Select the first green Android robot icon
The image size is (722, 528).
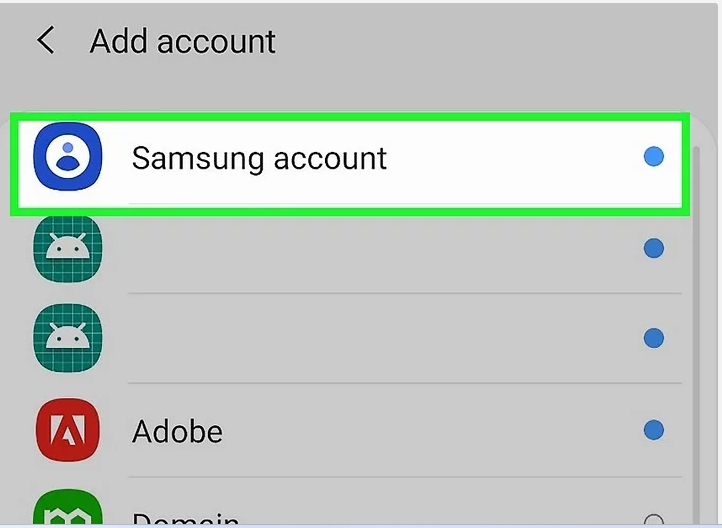pos(68,248)
